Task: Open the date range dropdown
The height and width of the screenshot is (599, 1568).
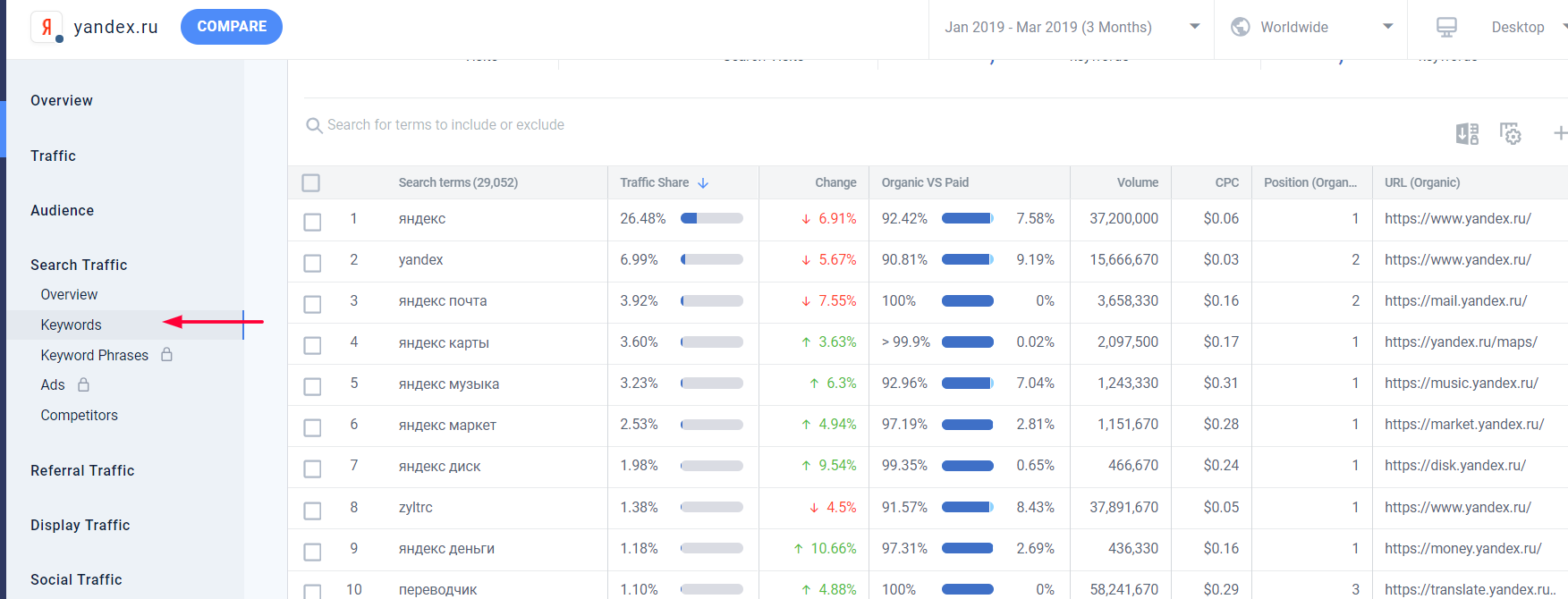Action: pos(1072,27)
